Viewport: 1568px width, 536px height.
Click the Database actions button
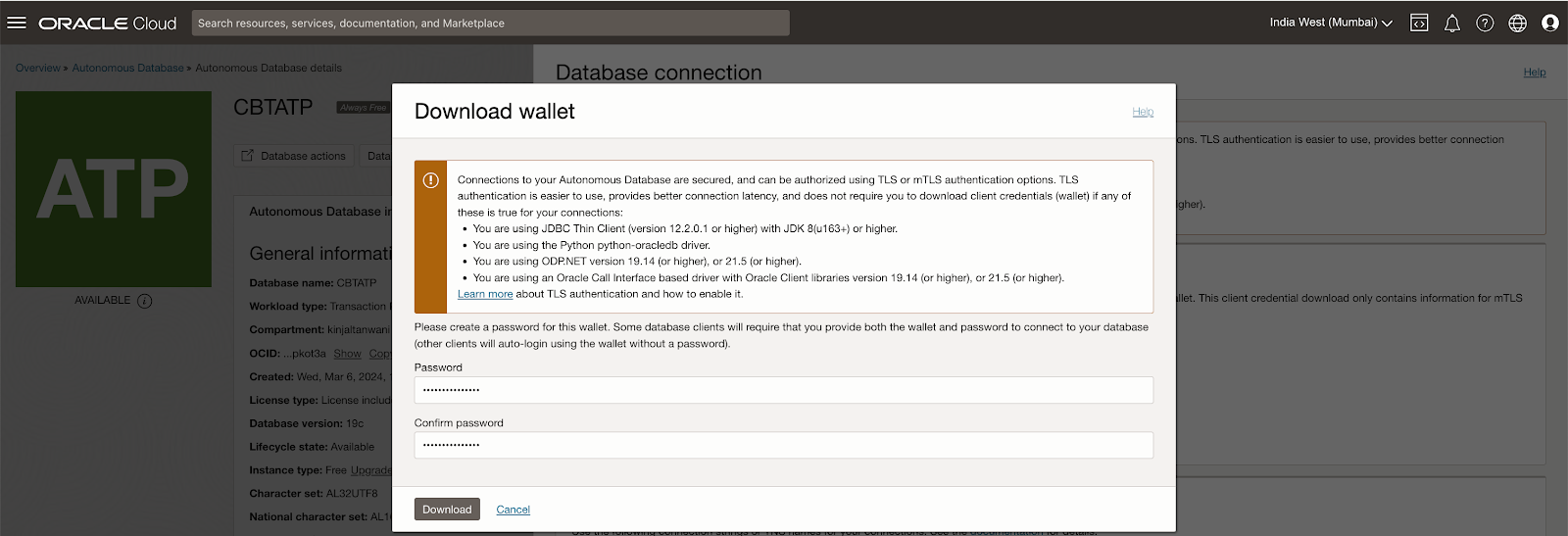pyautogui.click(x=294, y=156)
